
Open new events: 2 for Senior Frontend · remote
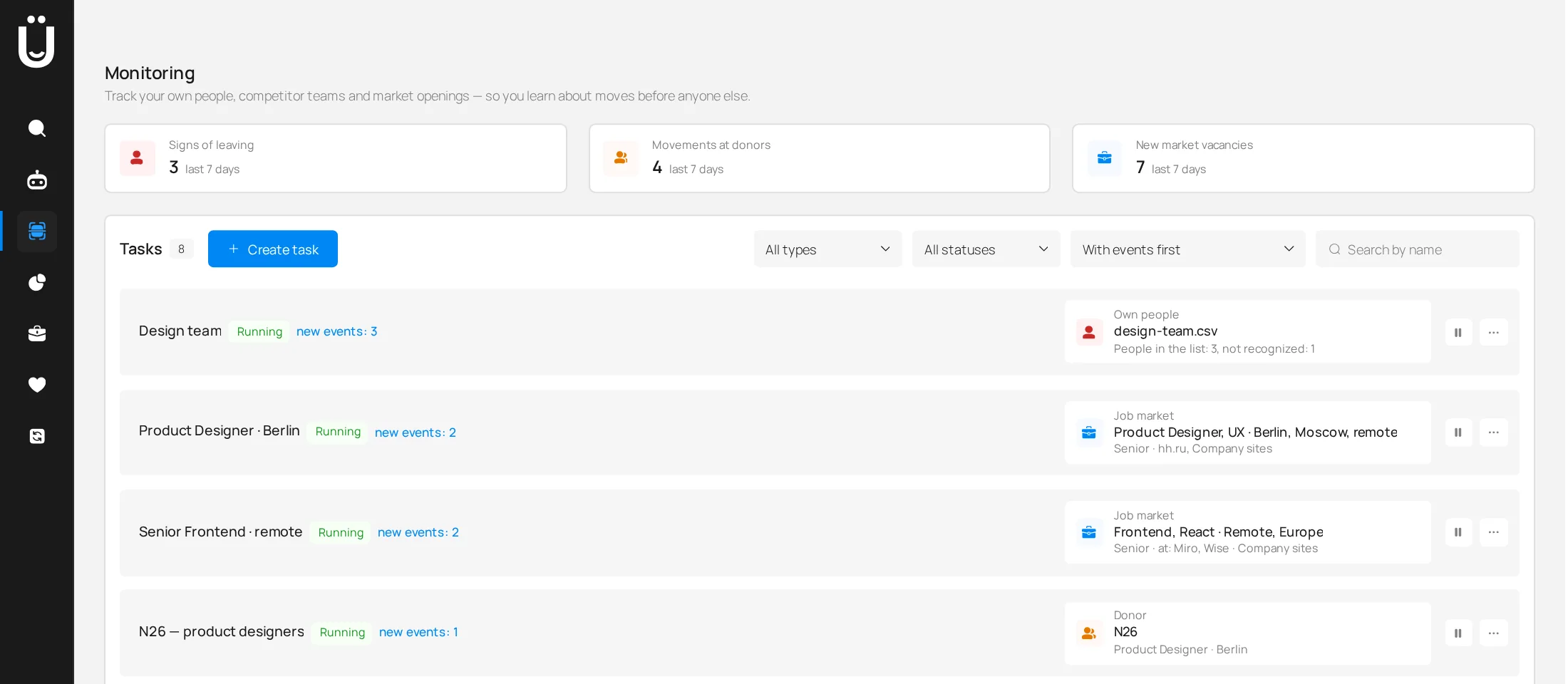[418, 532]
